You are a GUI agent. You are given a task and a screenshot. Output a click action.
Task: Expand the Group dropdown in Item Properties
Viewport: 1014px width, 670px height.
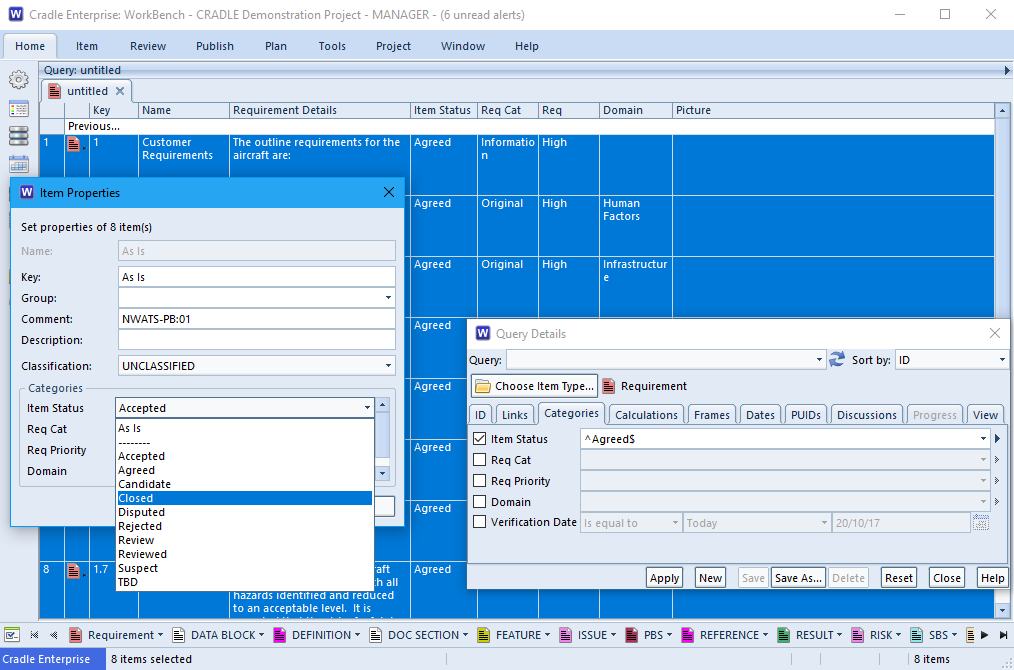(388, 298)
